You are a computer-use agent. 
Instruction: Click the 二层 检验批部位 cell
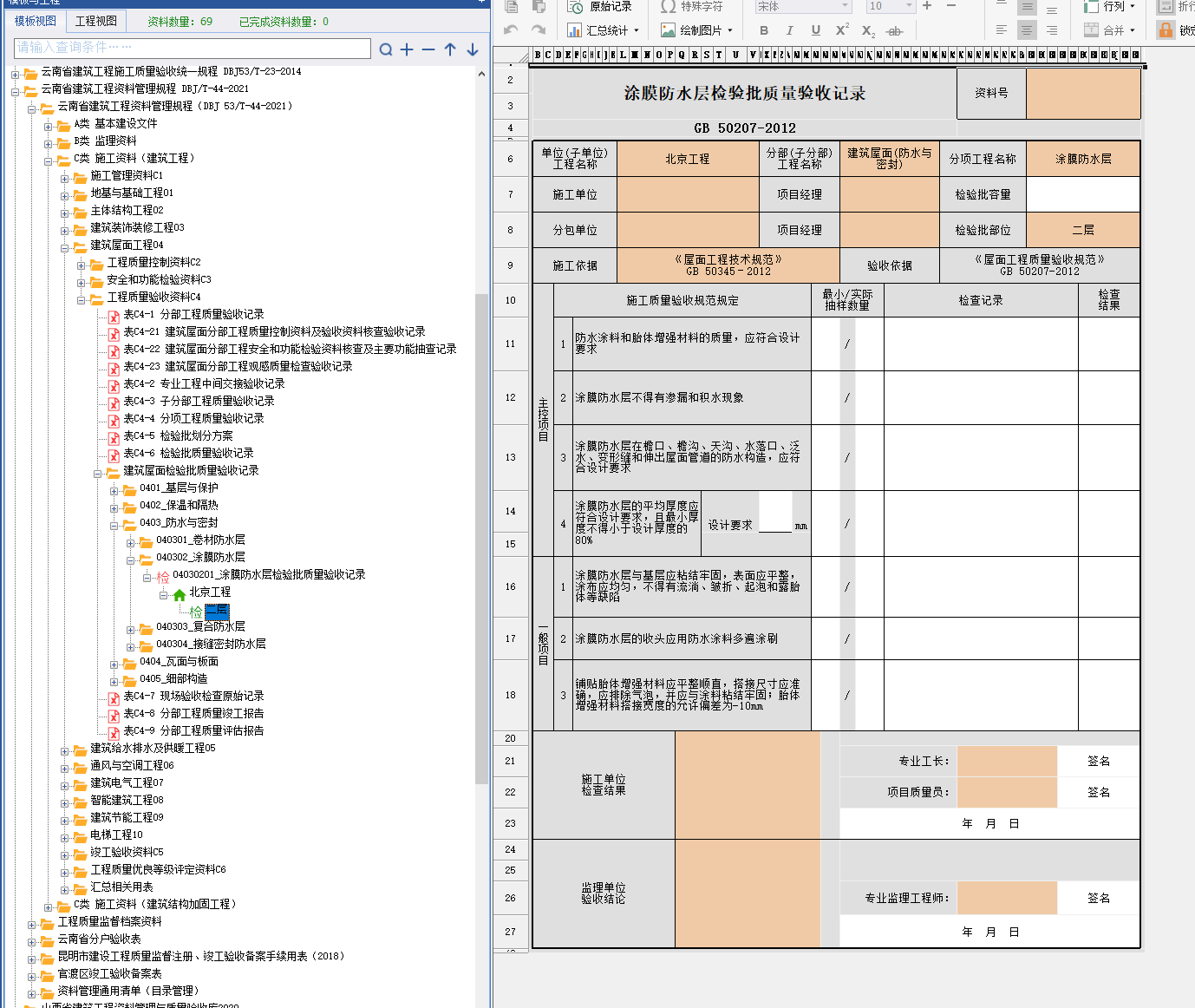pyautogui.click(x=1083, y=230)
